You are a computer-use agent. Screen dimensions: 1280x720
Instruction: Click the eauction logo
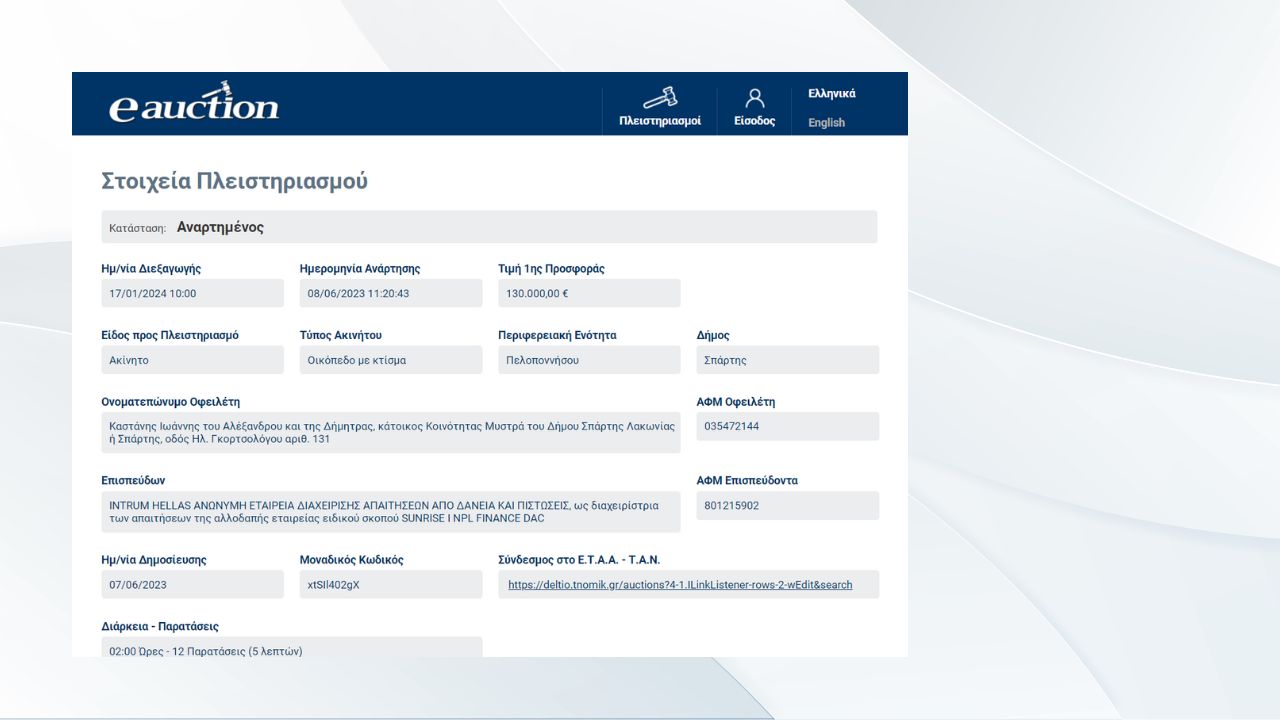(x=194, y=104)
